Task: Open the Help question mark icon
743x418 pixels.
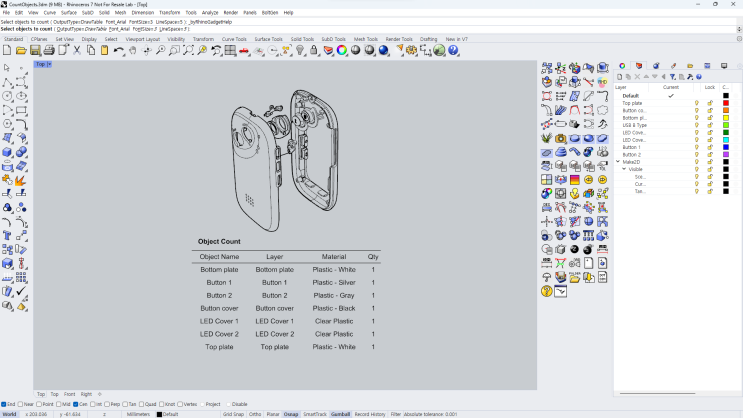Action: tap(453, 50)
